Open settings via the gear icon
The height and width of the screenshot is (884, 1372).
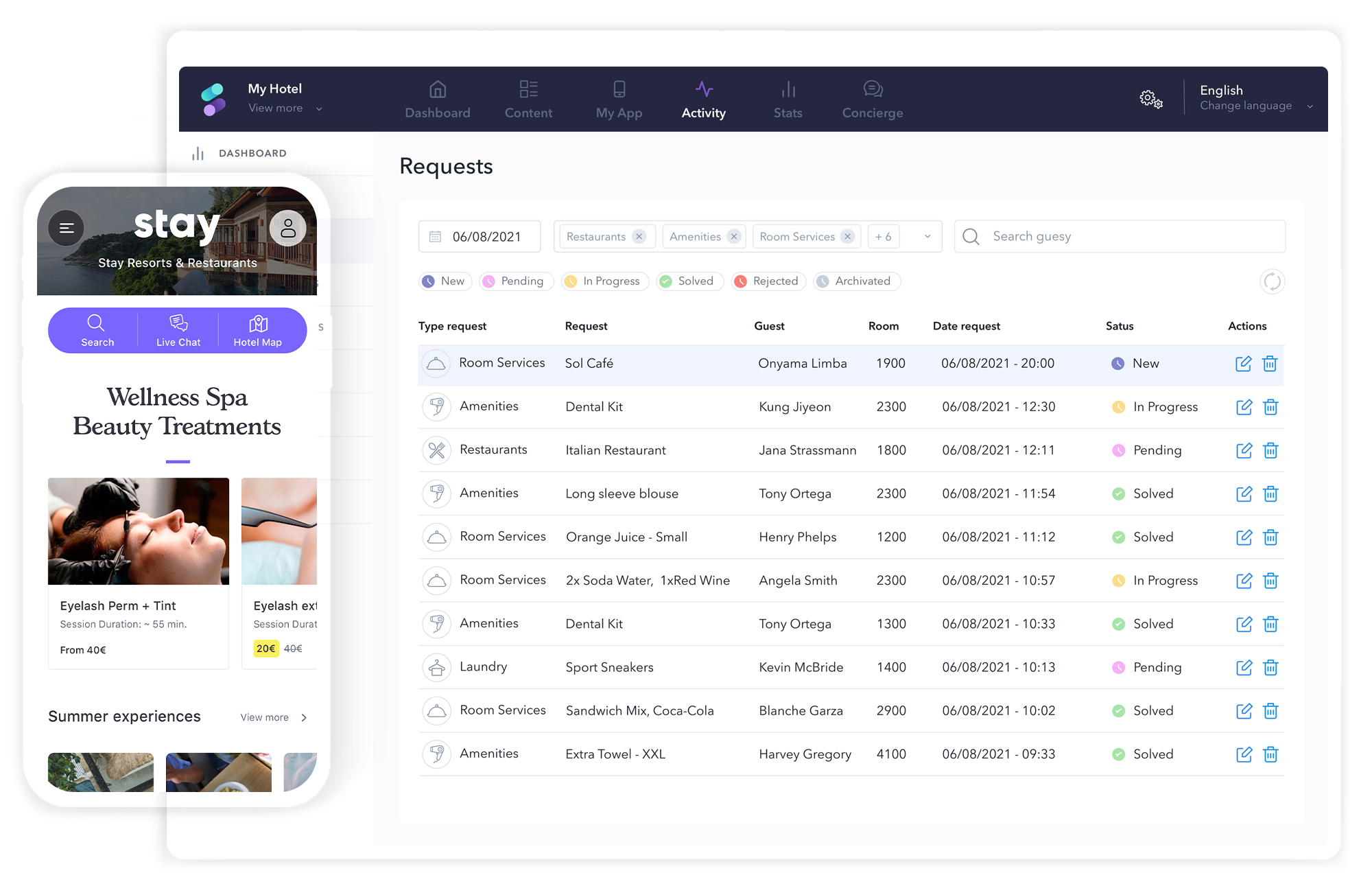(1150, 99)
